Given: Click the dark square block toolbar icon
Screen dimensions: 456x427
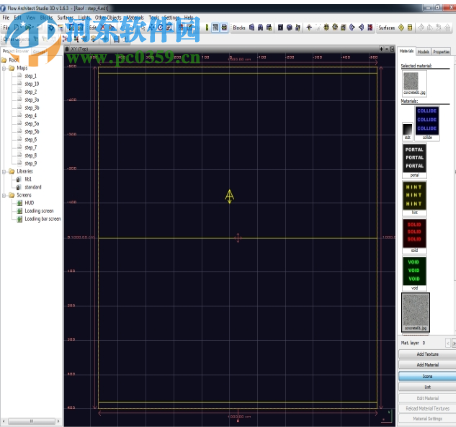Looking at the screenshot, I should [280, 27].
